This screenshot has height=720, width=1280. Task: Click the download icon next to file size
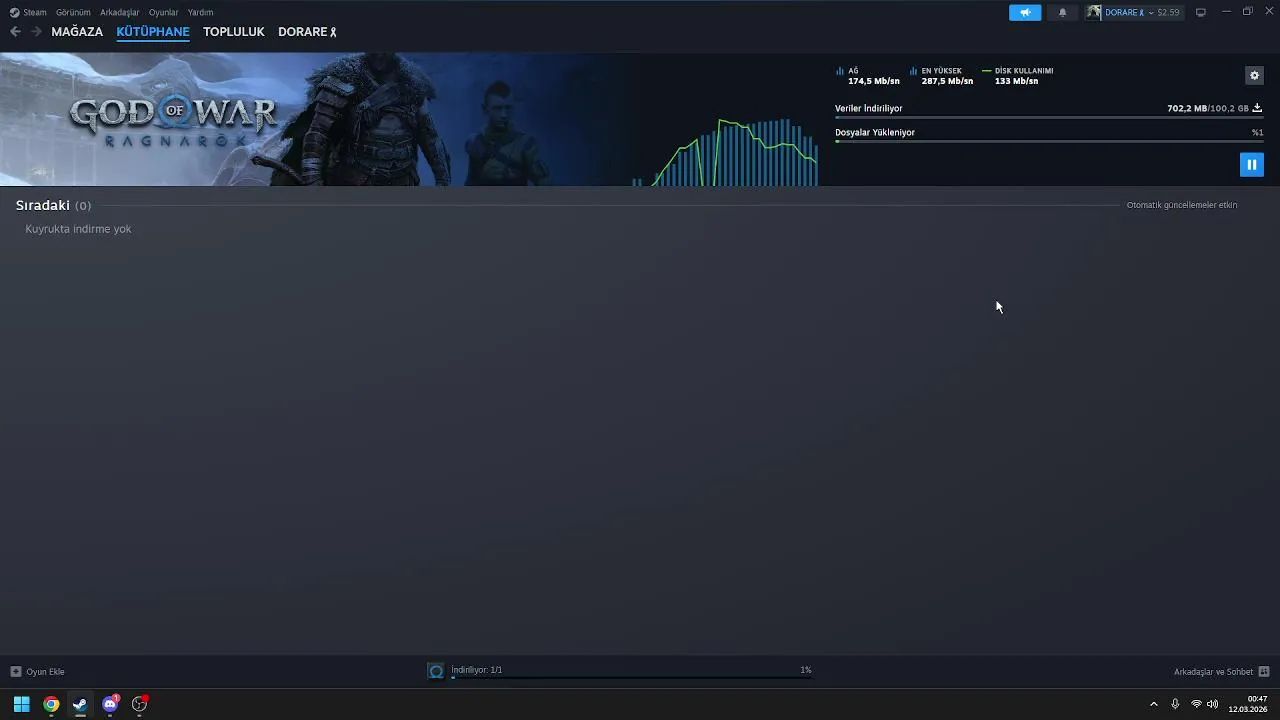pos(1257,108)
